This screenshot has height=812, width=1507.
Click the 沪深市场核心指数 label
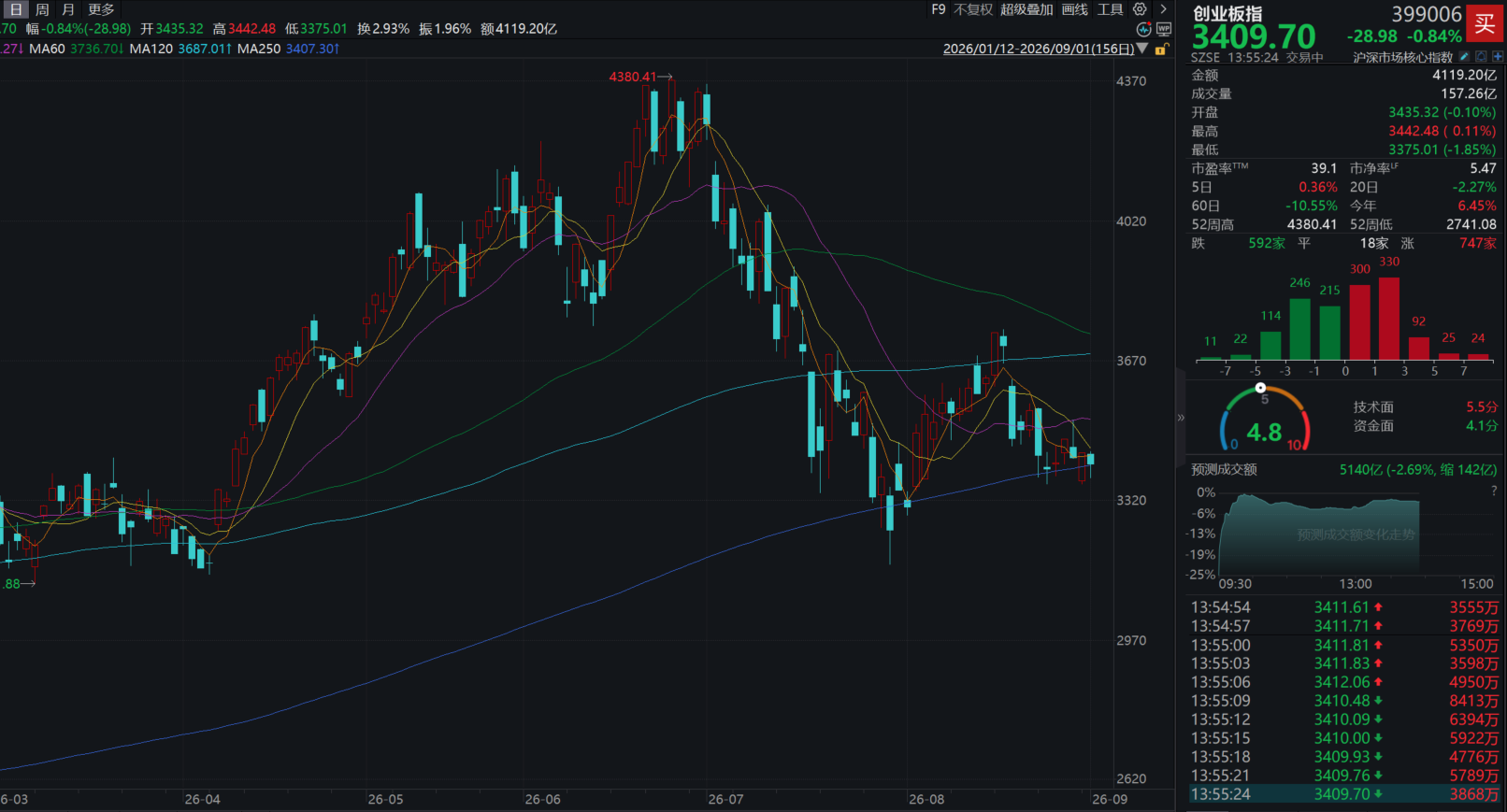pyautogui.click(x=1403, y=58)
